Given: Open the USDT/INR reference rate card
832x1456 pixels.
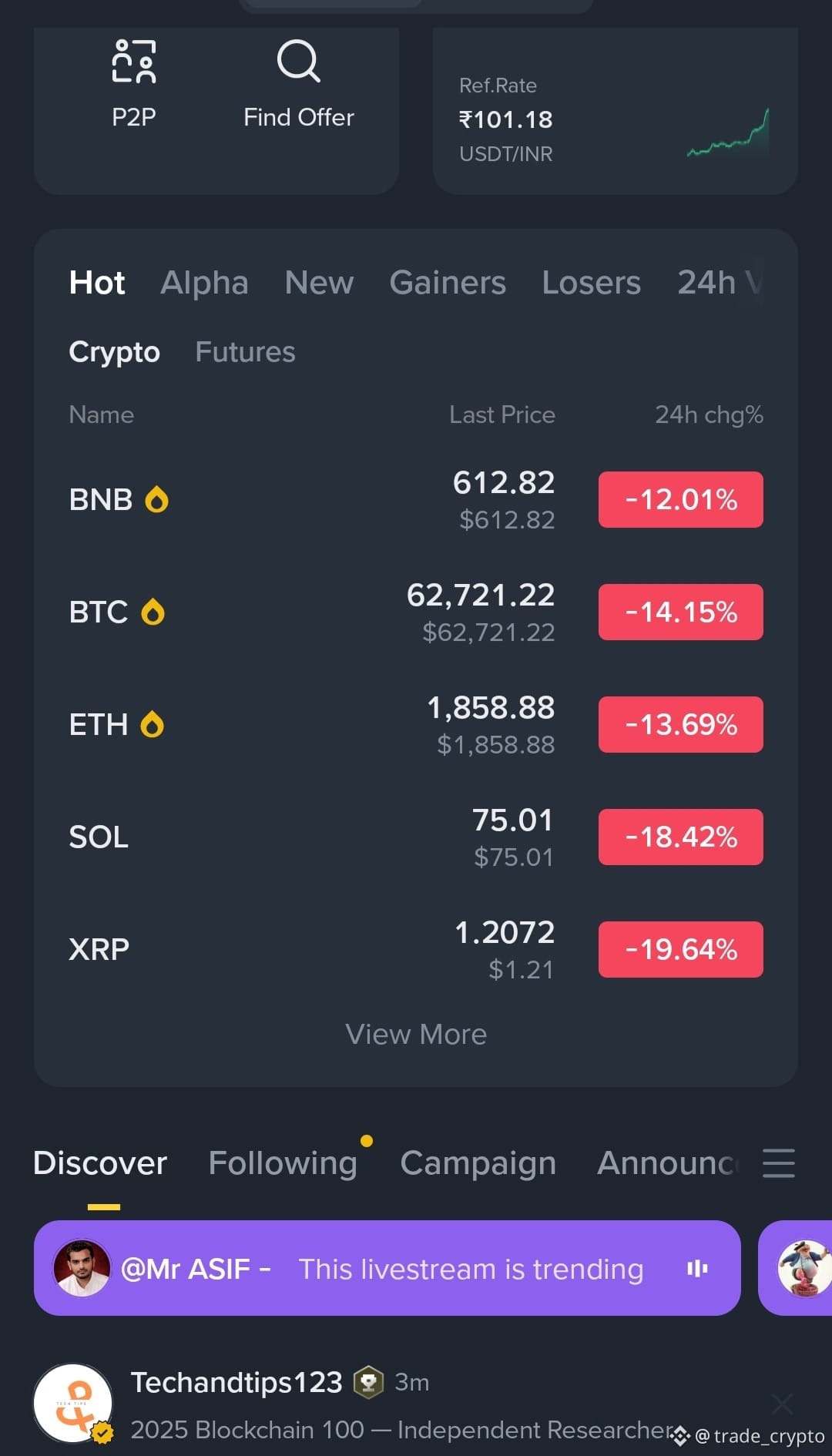Looking at the screenshot, I should coord(615,112).
